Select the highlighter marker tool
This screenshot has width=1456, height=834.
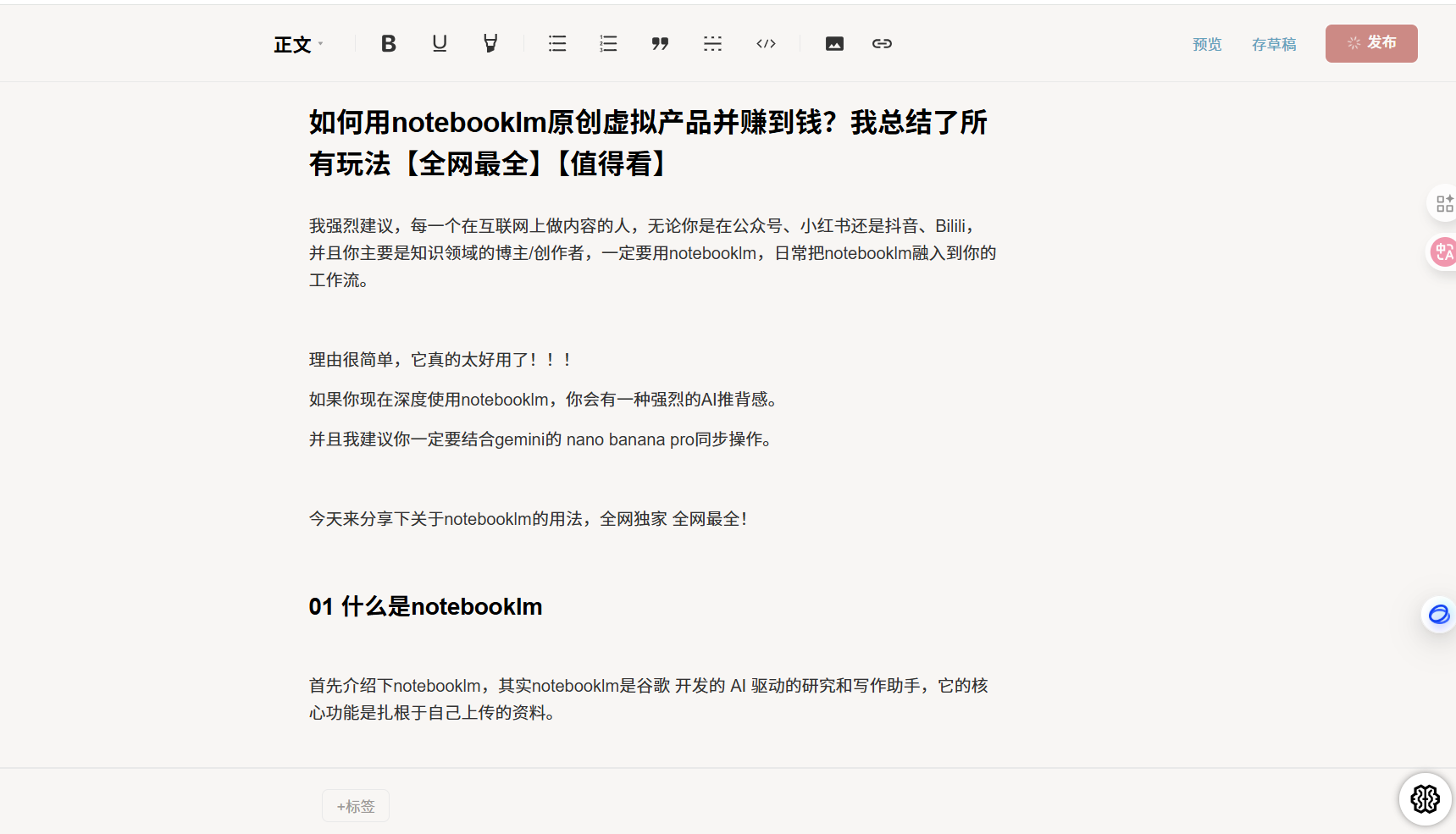tap(490, 44)
